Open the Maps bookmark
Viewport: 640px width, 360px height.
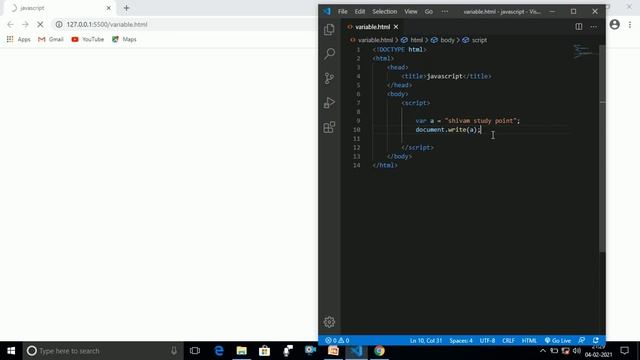124,39
